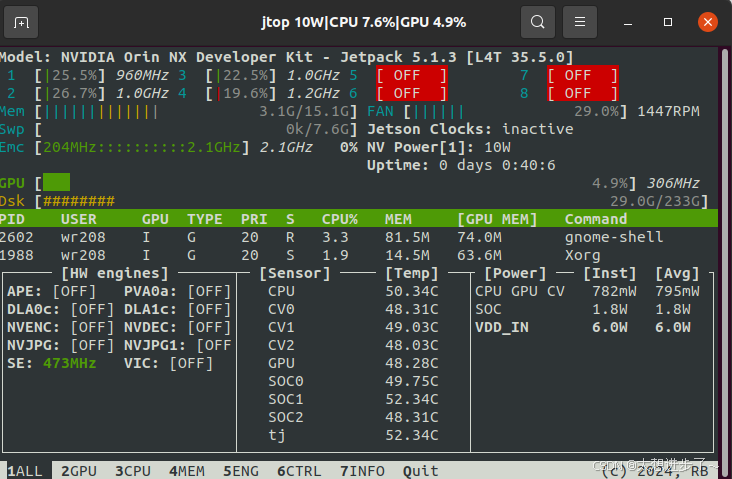This screenshot has height=479, width=732.
Task: Click the VDD_IN power row
Action: pyautogui.click(x=583, y=327)
